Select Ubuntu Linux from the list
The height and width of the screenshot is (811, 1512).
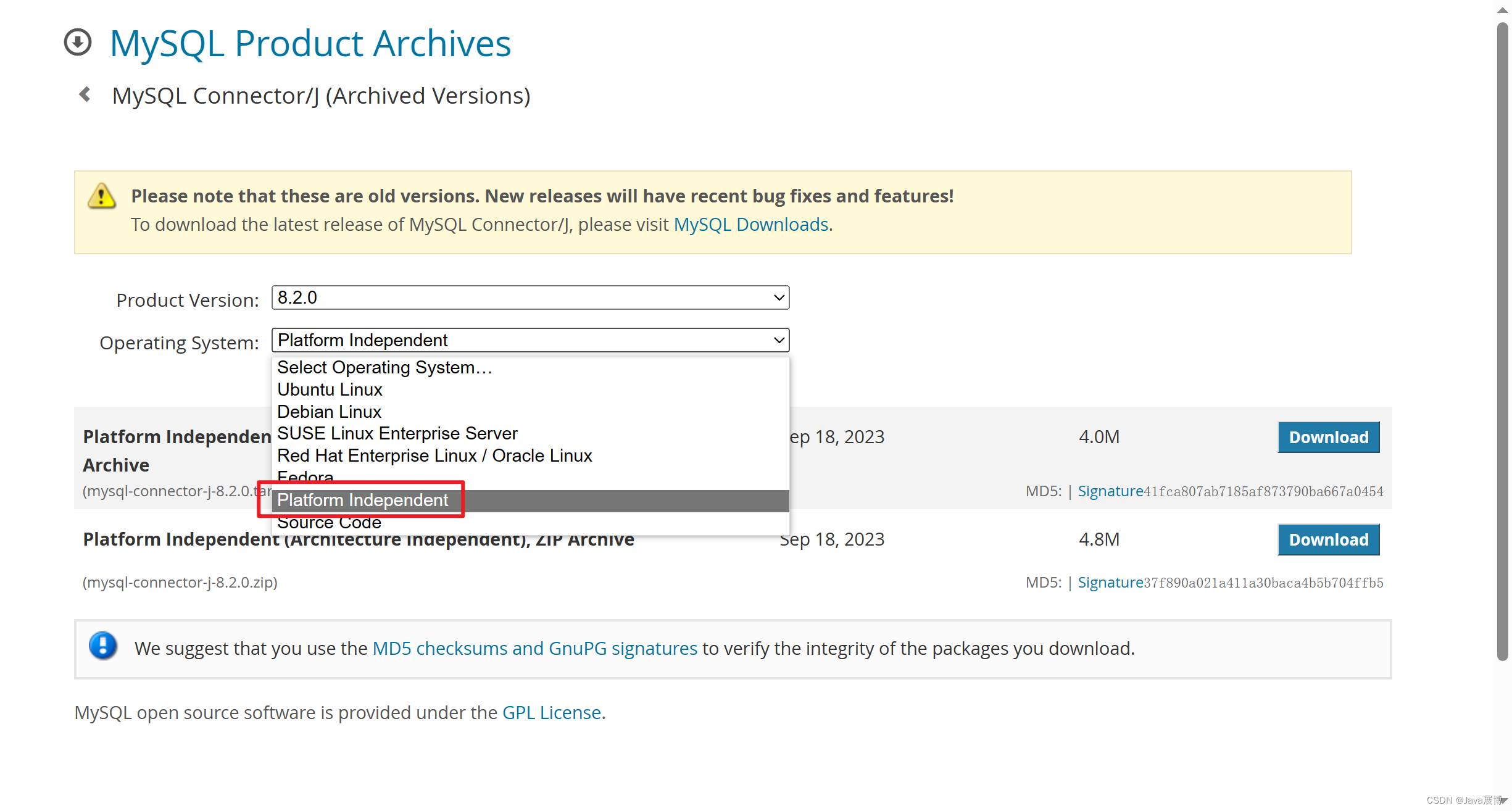coord(330,389)
